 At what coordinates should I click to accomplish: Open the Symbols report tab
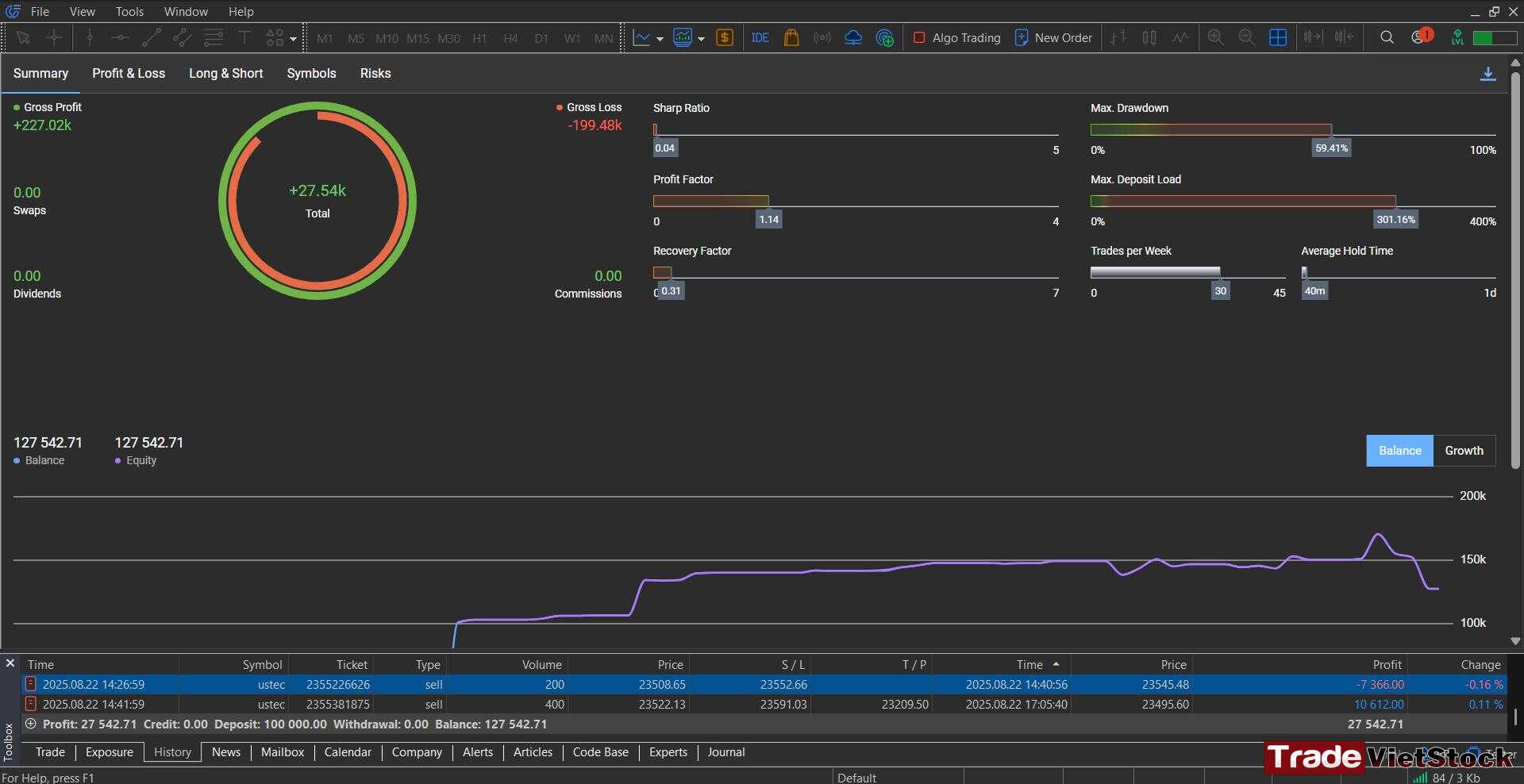[x=311, y=73]
